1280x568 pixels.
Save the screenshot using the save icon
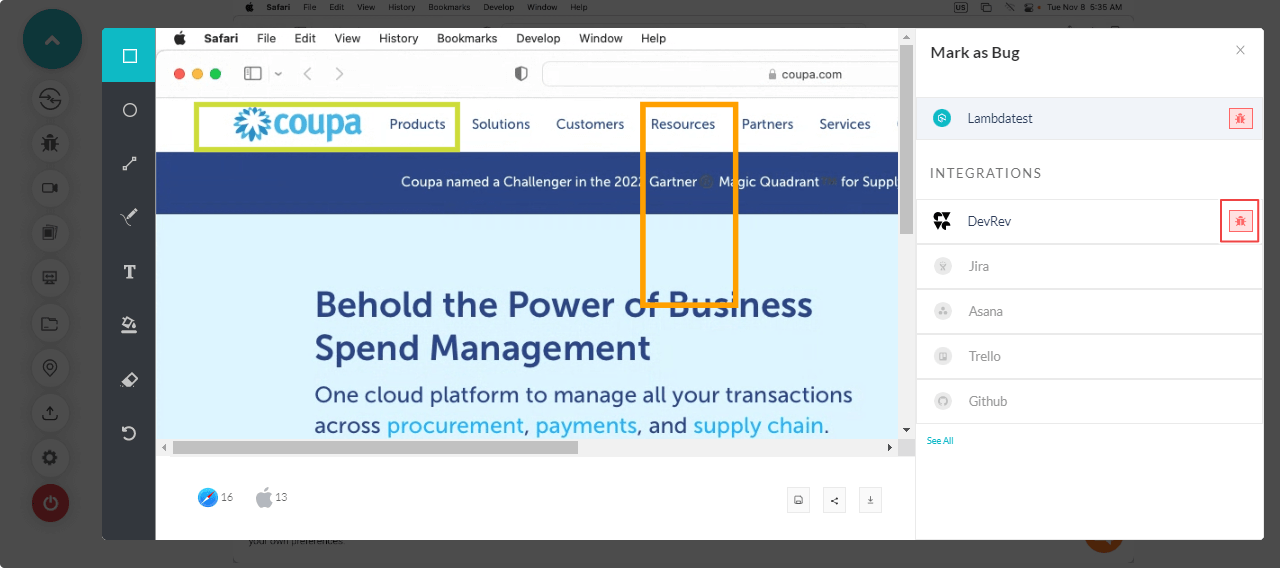click(798, 501)
